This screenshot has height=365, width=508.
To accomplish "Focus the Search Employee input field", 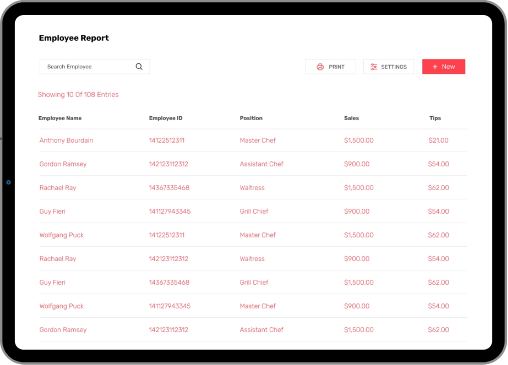I will (x=94, y=67).
